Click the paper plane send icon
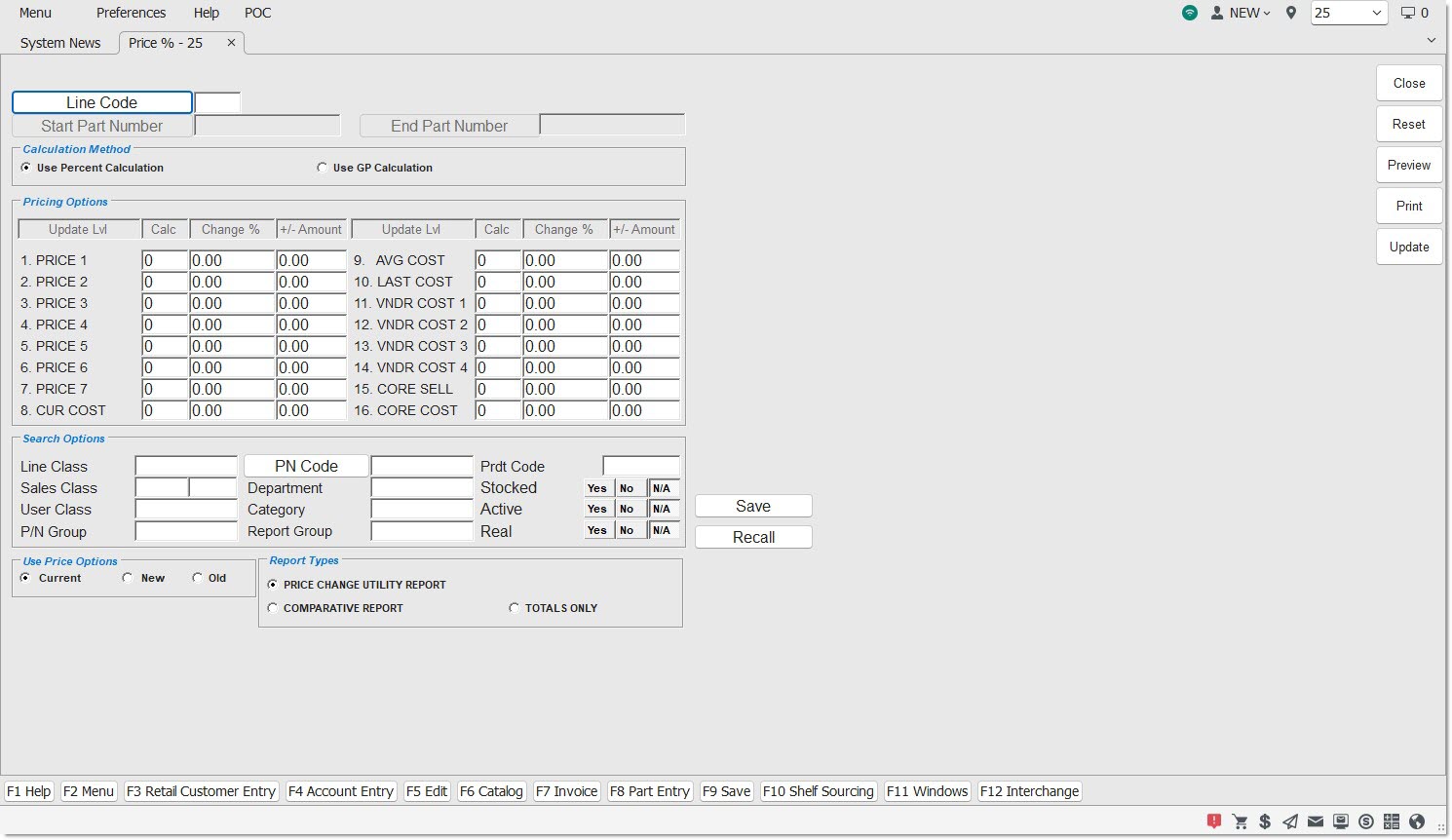Viewport: 1452px width, 840px height. click(1290, 821)
